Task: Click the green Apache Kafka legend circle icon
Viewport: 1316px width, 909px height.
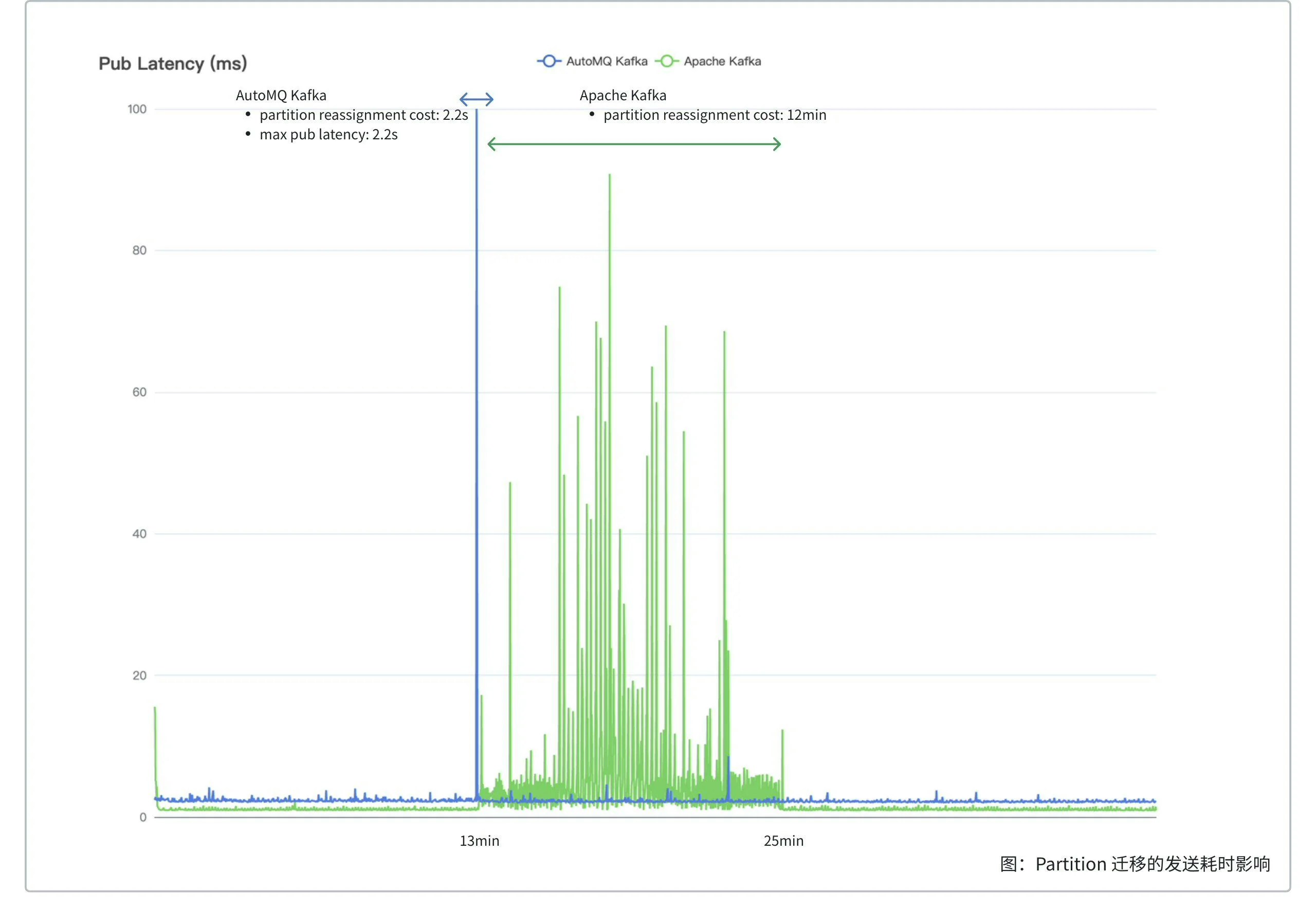Action: click(668, 61)
